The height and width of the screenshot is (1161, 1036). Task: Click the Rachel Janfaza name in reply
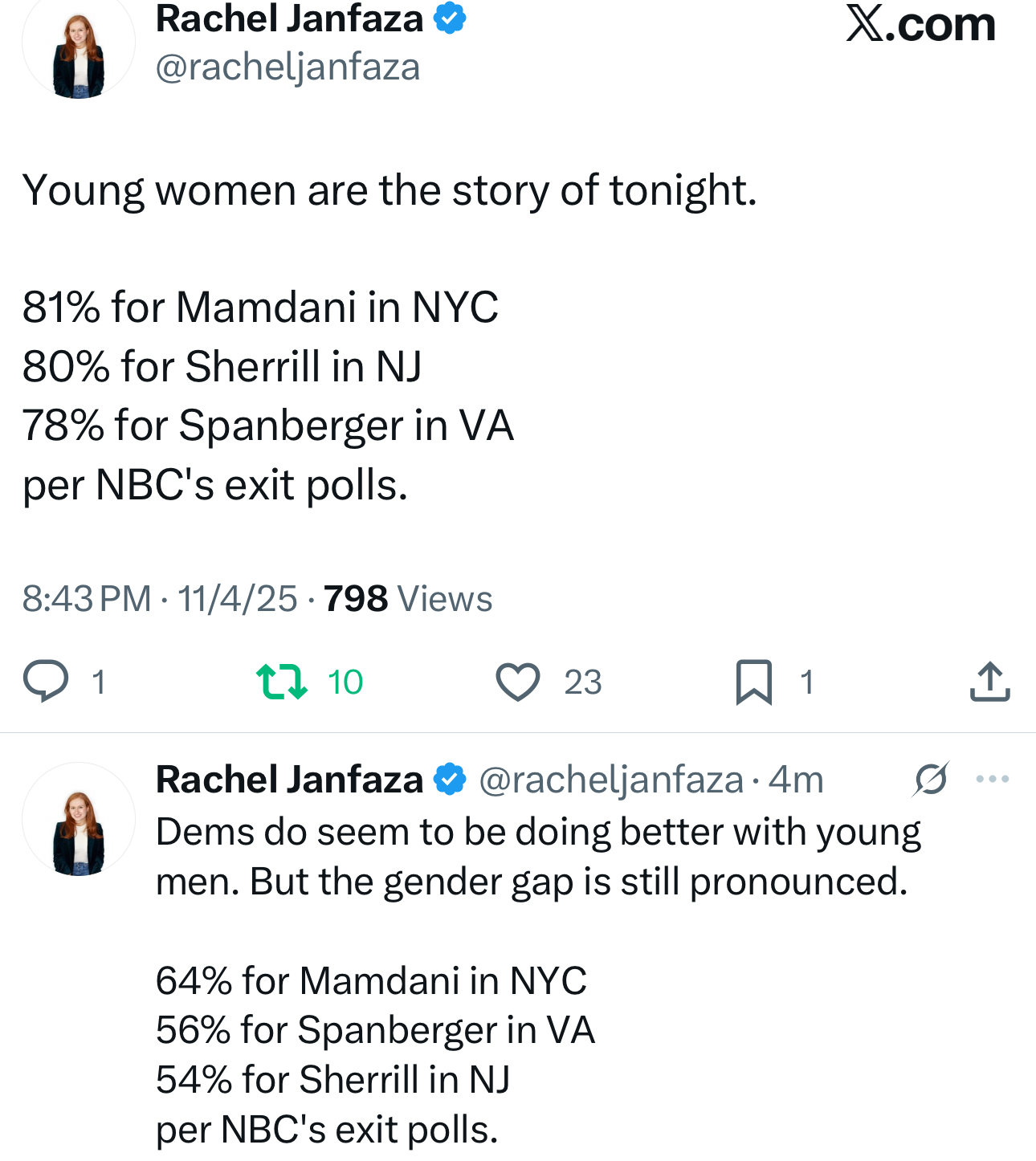289,780
